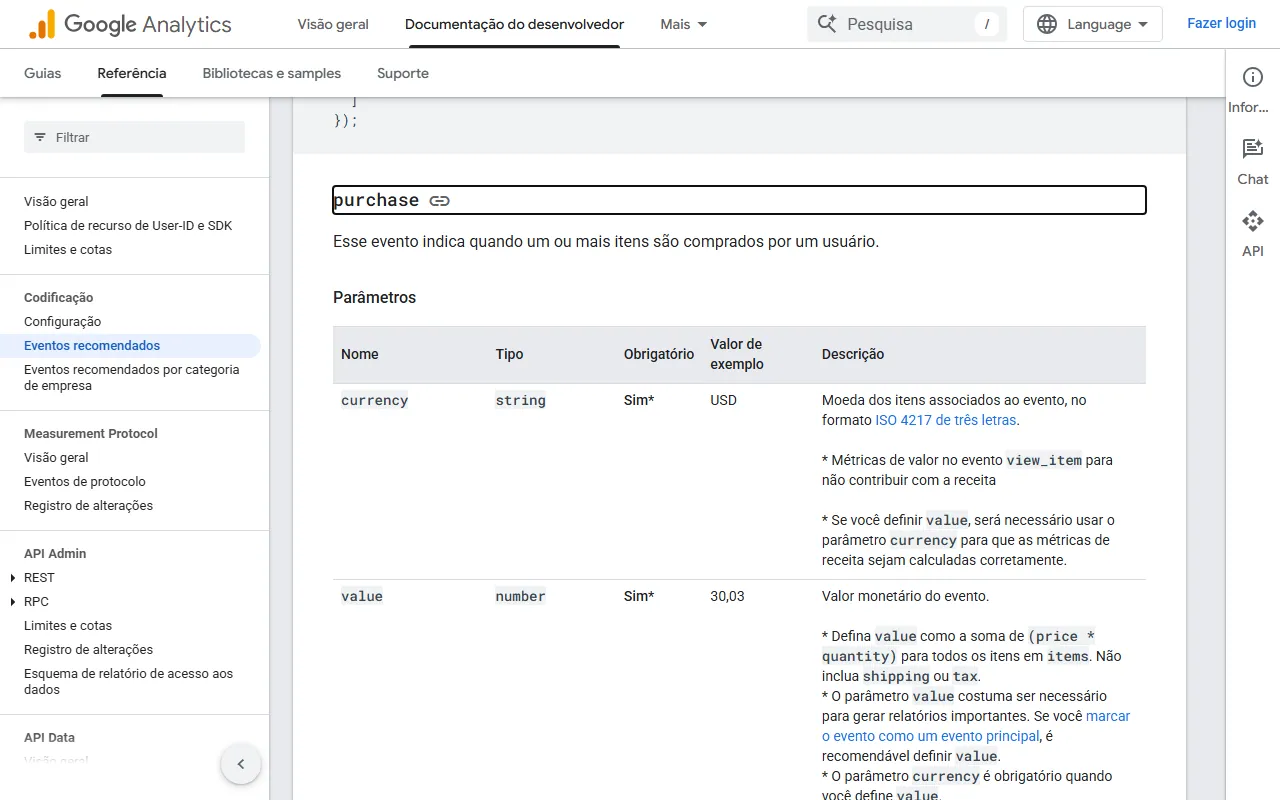Click the filter lines icon in Filtrar box
Viewport: 1280px width, 800px height.
click(x=40, y=137)
